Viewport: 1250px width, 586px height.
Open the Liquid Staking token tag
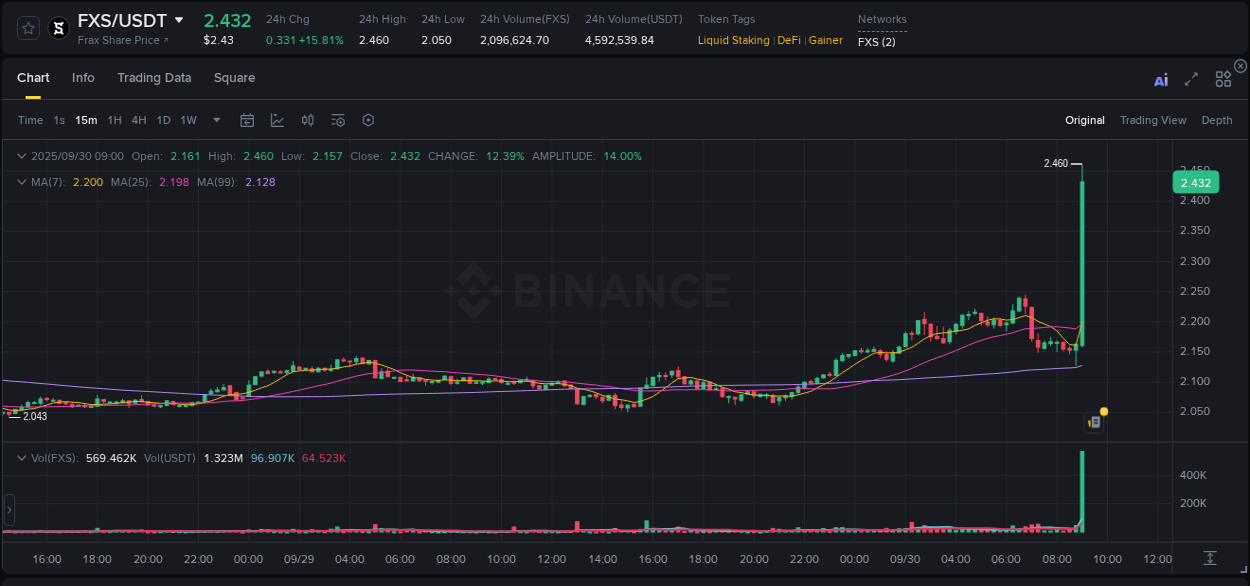[733, 41]
